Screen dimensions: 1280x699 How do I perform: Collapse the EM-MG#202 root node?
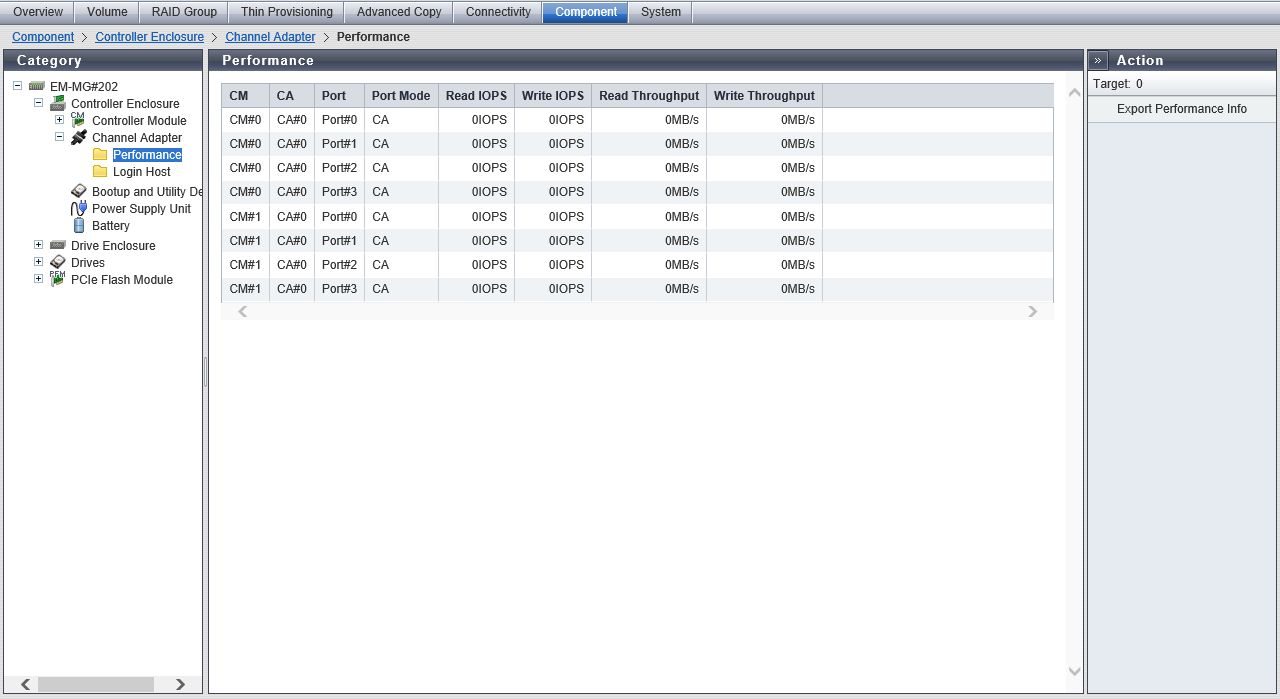pyautogui.click(x=18, y=86)
